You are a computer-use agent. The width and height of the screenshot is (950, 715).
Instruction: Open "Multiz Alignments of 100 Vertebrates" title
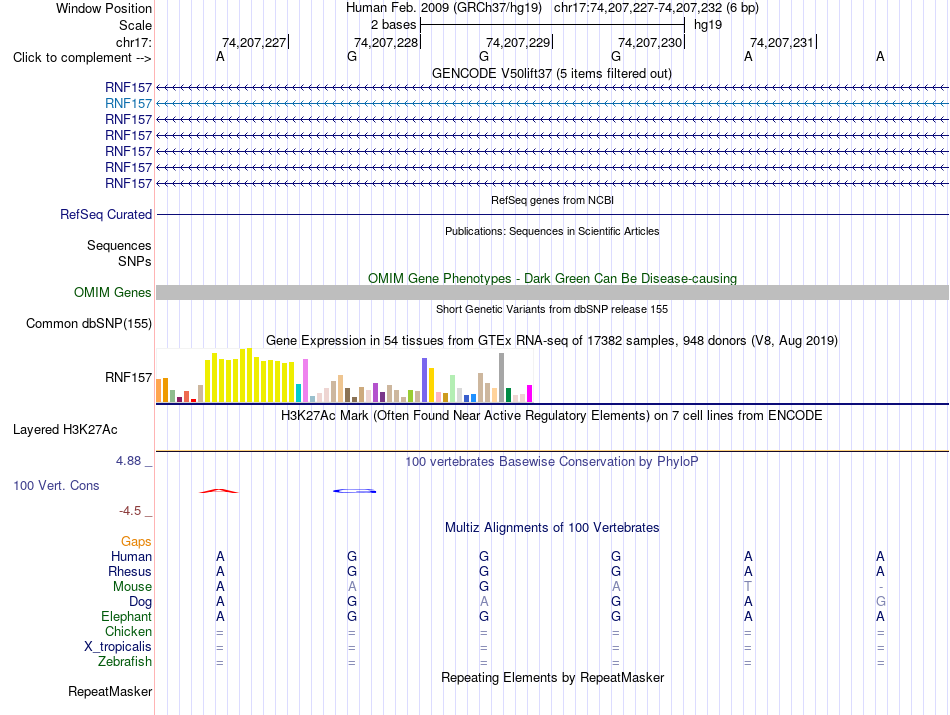pyautogui.click(x=552, y=528)
